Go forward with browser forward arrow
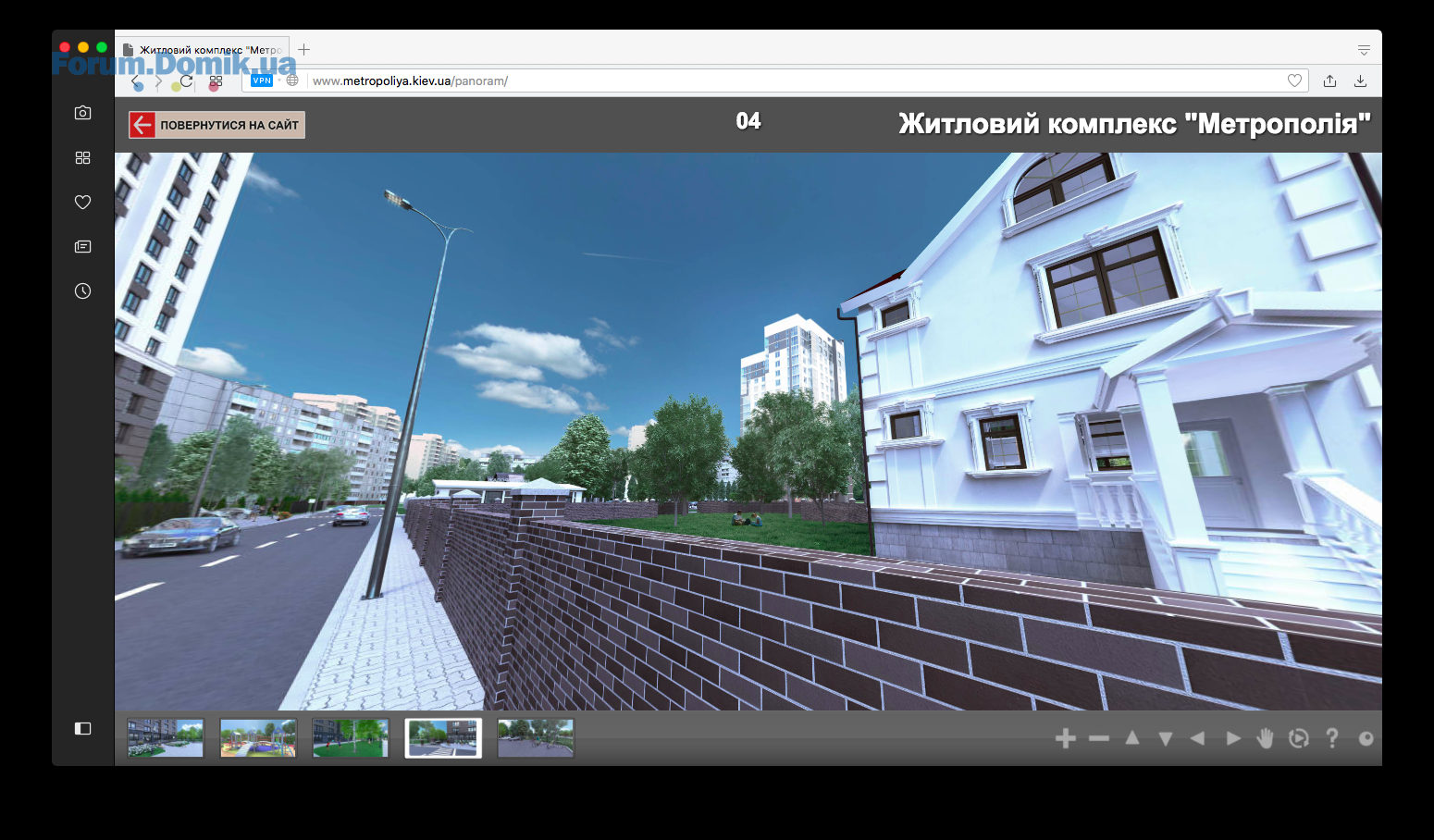The height and width of the screenshot is (840, 1434). tap(158, 81)
